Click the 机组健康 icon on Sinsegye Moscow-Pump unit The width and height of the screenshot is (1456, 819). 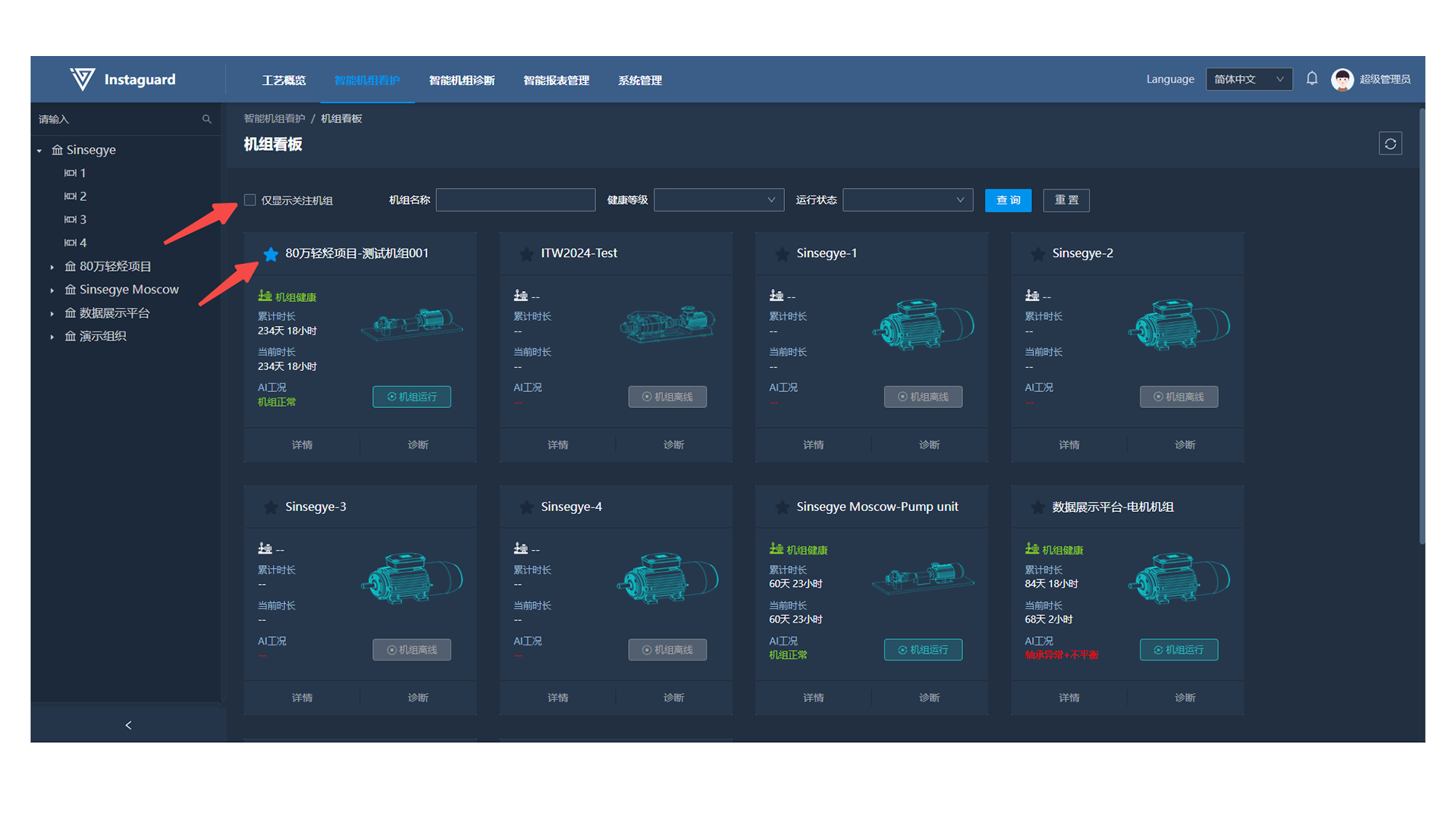[x=776, y=549]
